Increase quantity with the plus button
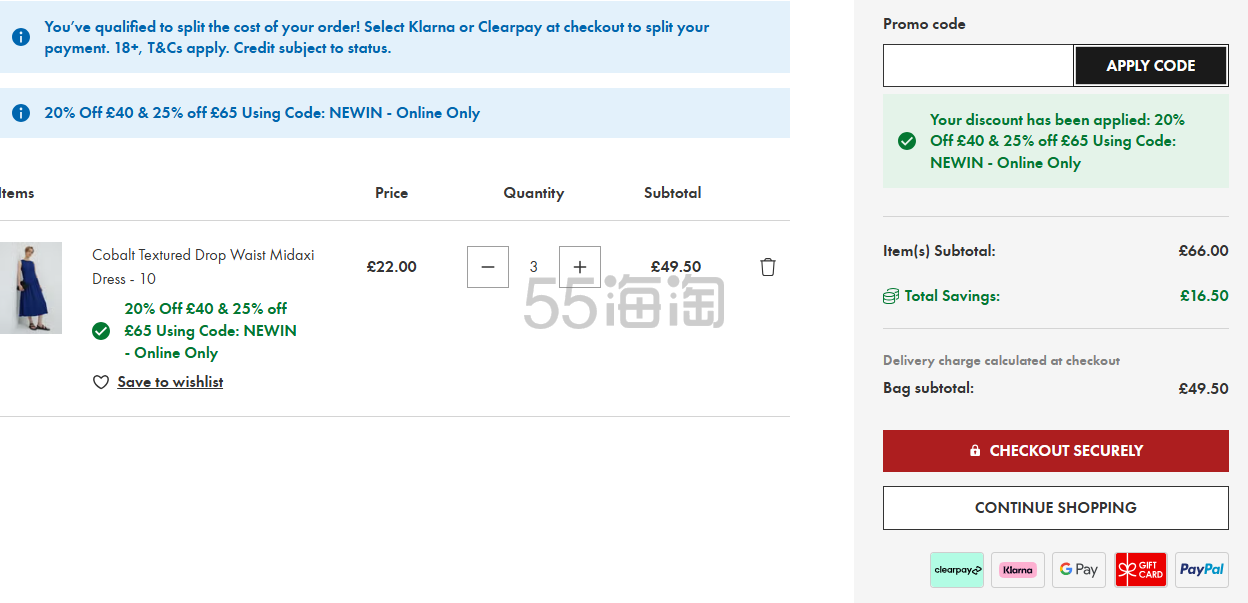Viewport: 1248px width, 603px height. (x=580, y=267)
